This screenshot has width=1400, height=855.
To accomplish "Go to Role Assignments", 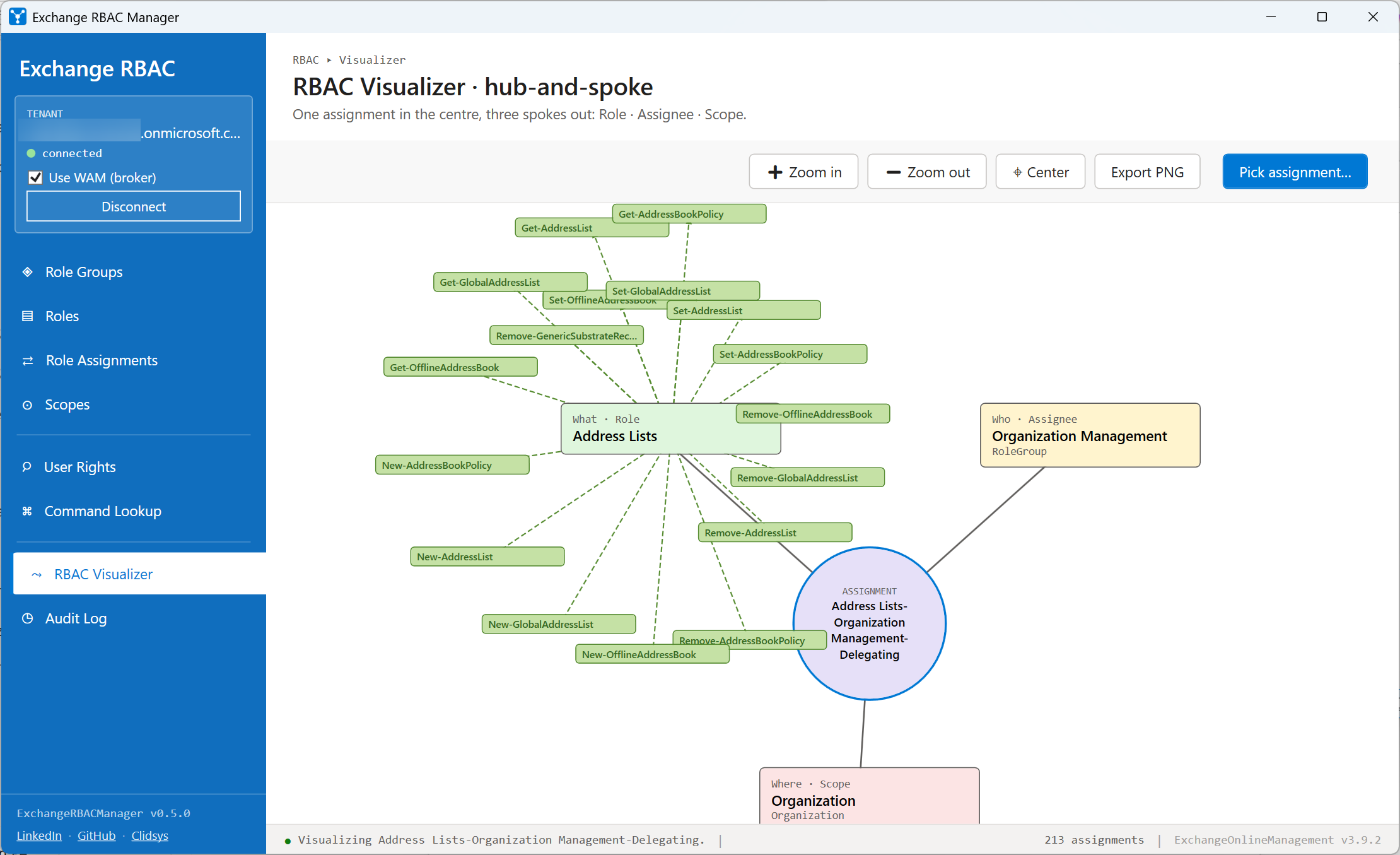I will 134,360.
